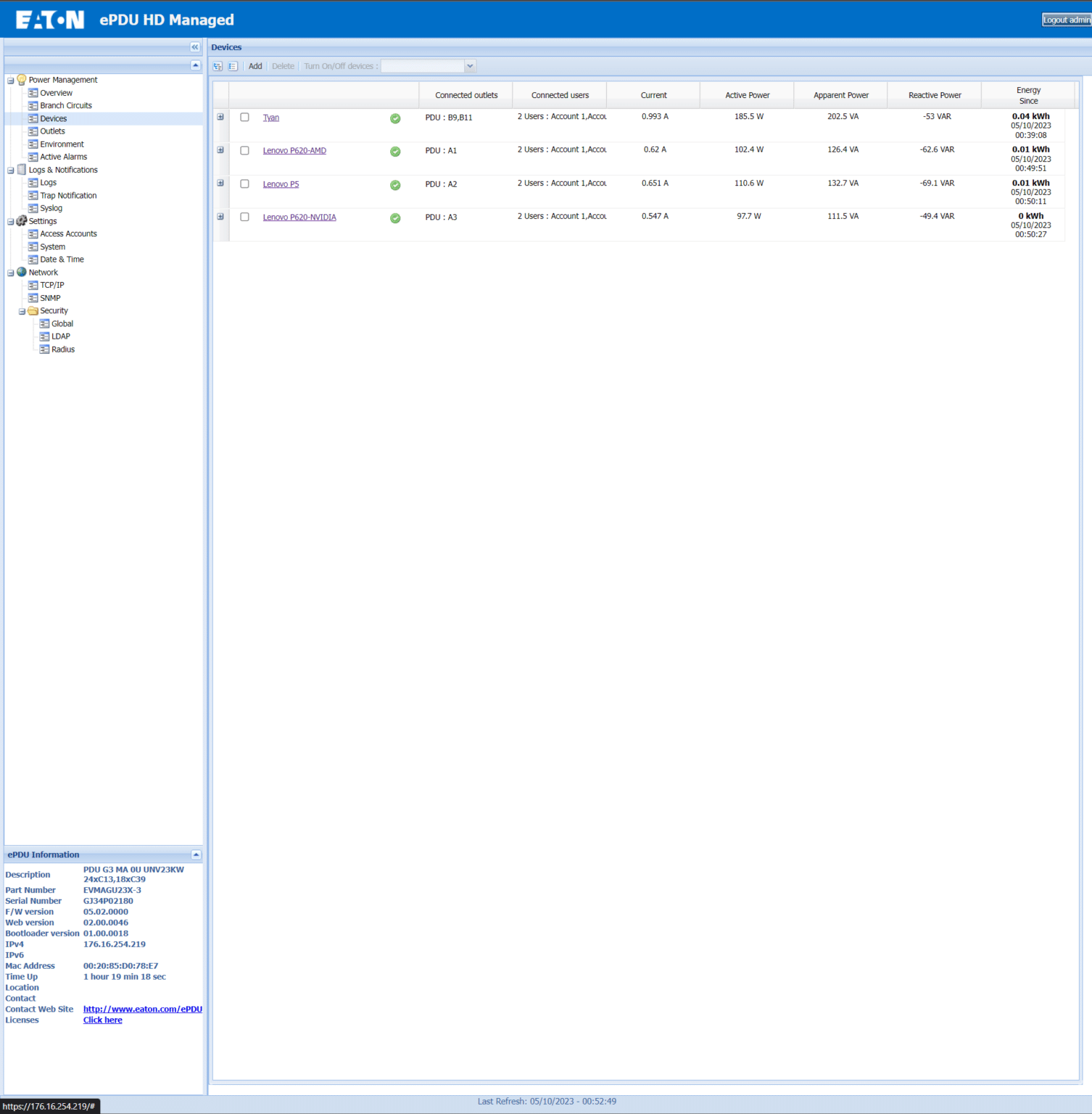1092x1114 pixels.
Task: Click the Connected outlets column header
Action: tap(466, 95)
